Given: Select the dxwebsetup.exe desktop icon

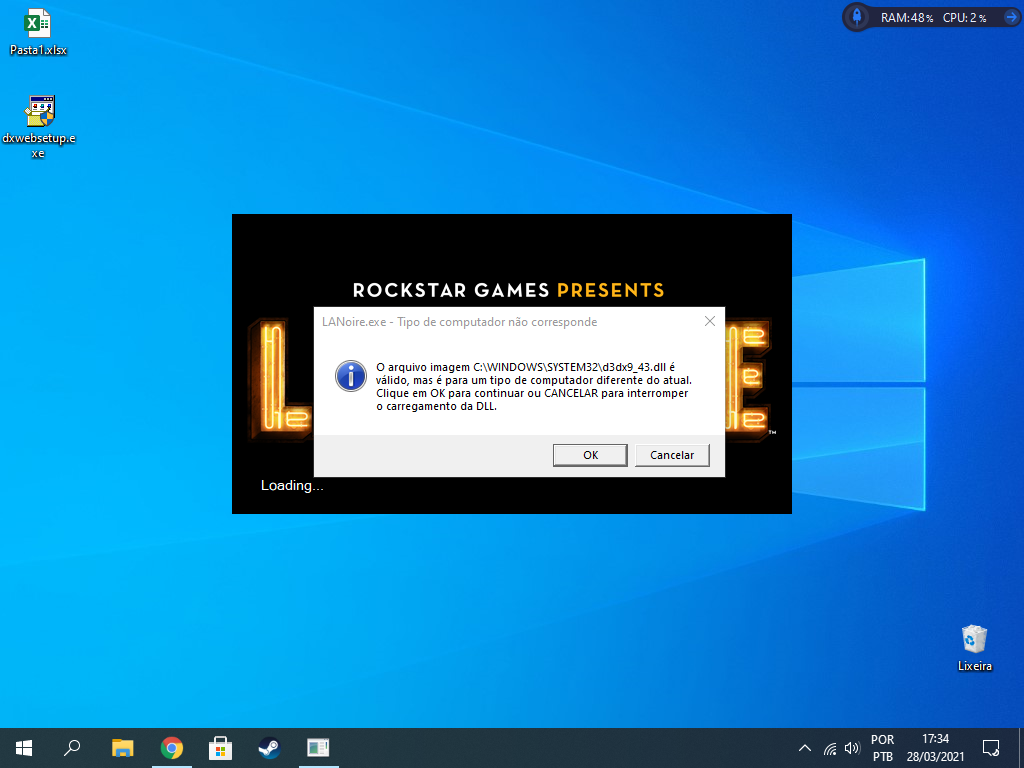Looking at the screenshot, I should [x=39, y=127].
